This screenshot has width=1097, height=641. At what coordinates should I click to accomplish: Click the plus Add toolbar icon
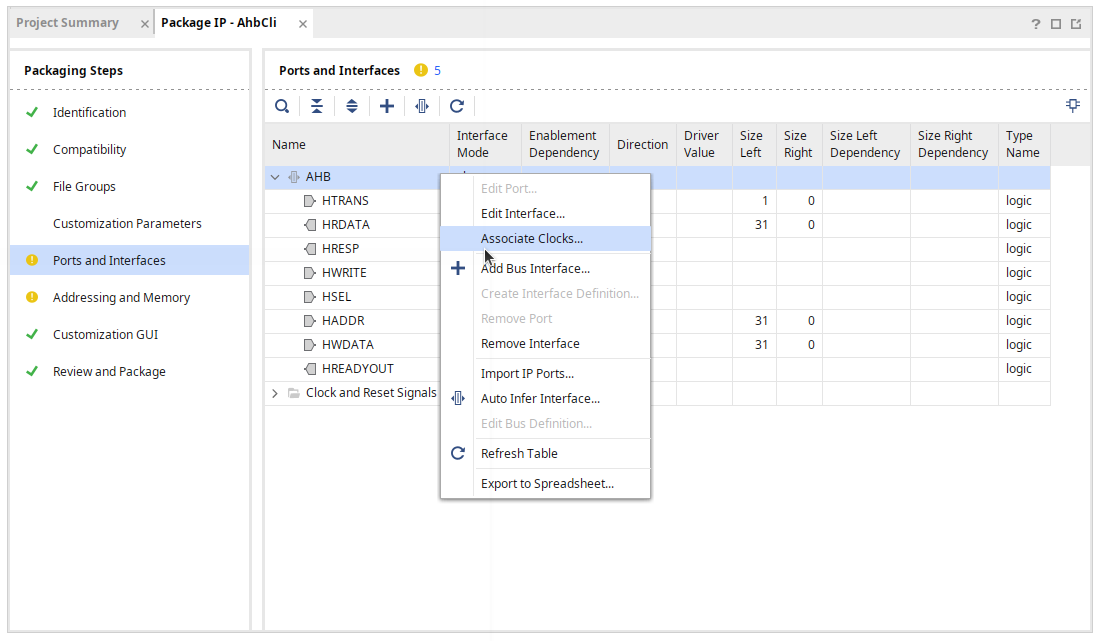click(387, 106)
